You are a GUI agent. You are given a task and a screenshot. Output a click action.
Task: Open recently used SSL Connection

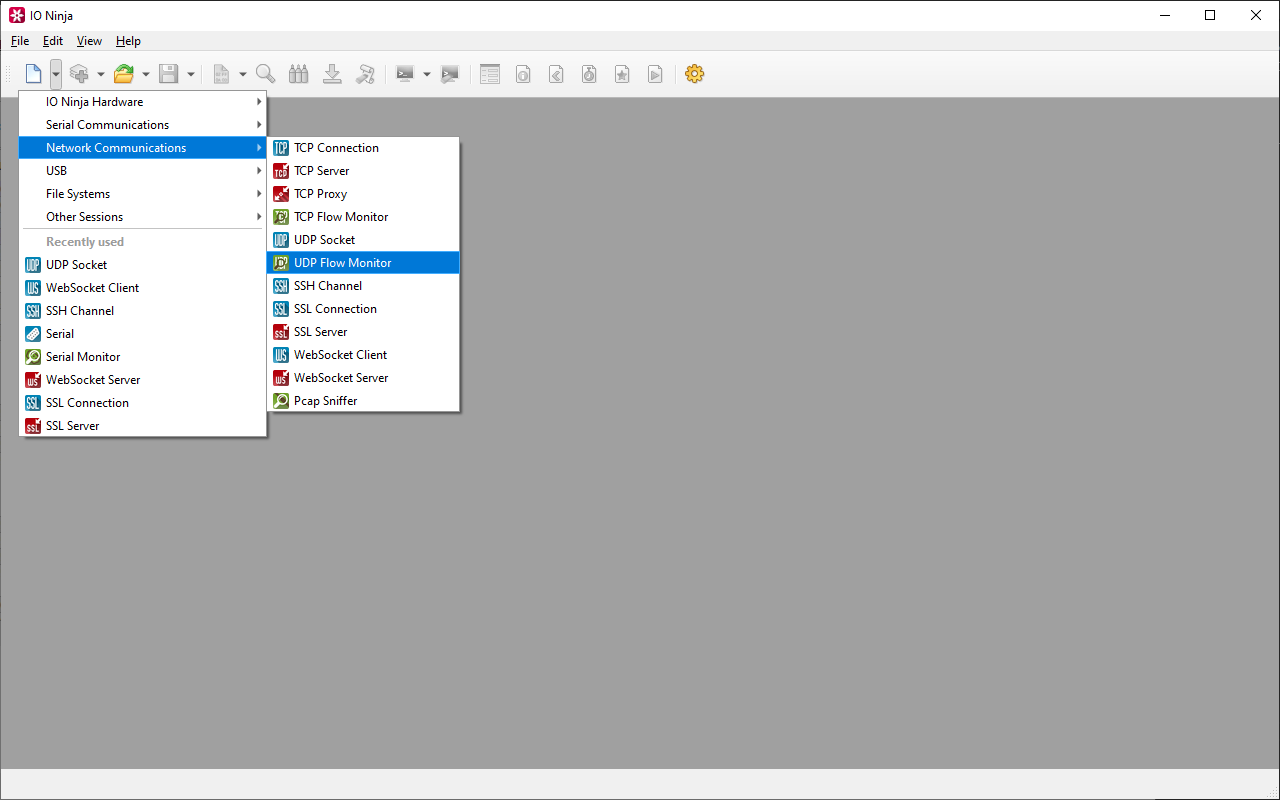pos(143,403)
